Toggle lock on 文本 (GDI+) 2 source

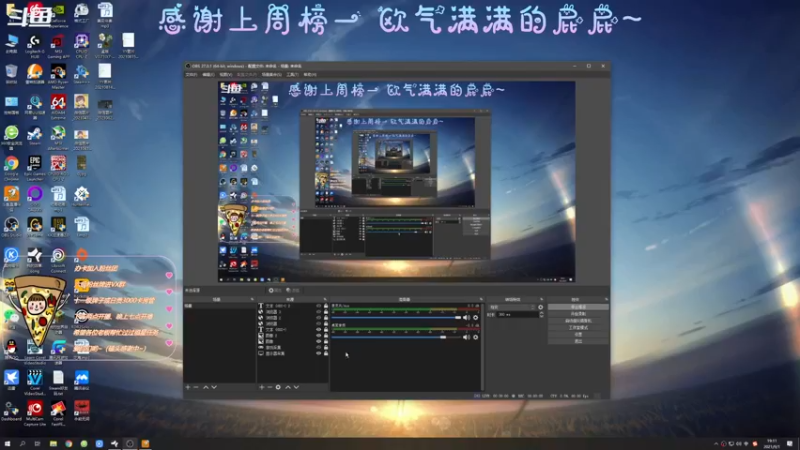326,306
